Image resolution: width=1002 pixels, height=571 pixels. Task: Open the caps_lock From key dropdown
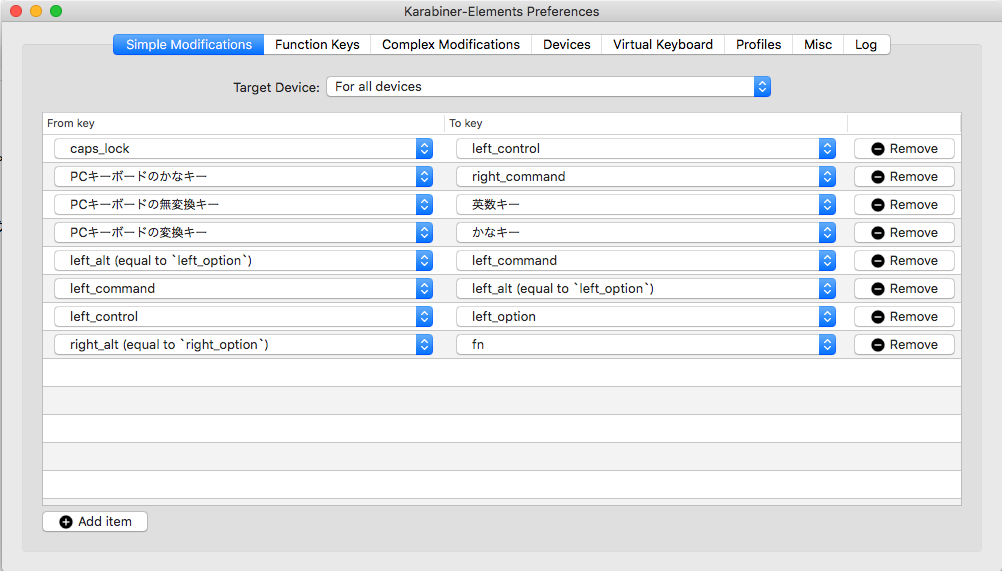click(x=243, y=149)
